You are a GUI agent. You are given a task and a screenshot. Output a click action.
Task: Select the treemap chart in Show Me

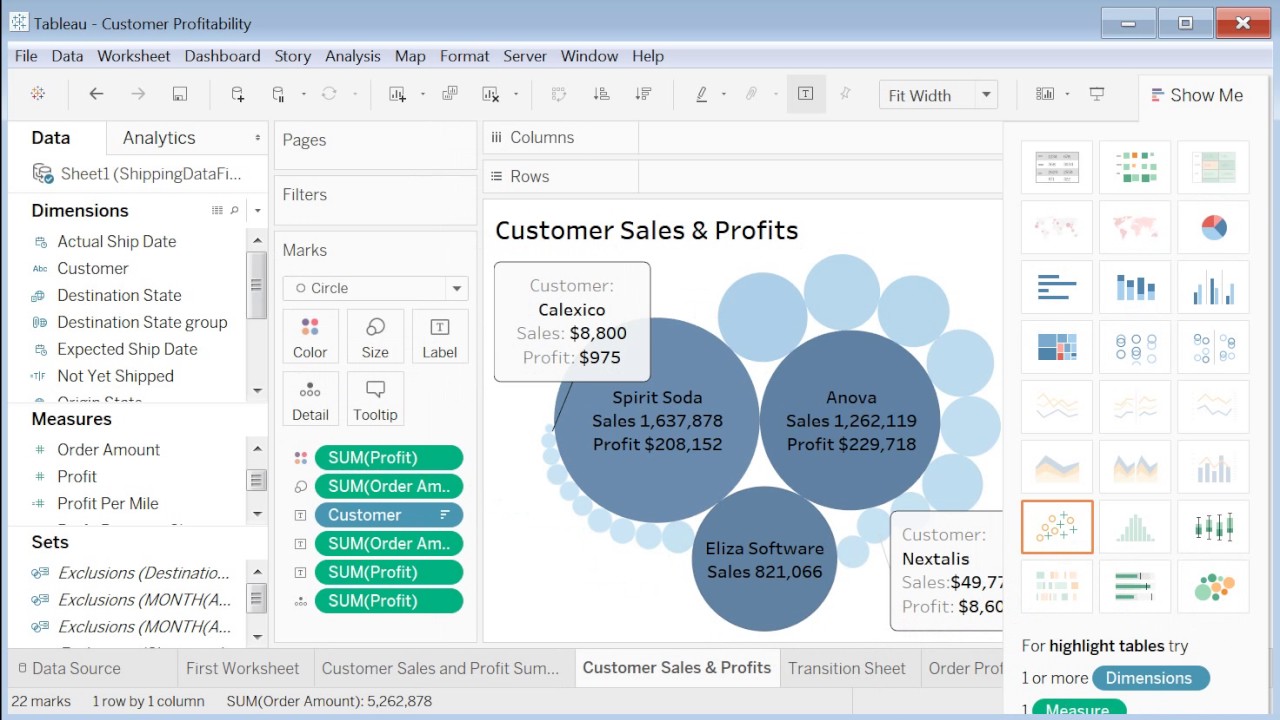[x=1057, y=347]
